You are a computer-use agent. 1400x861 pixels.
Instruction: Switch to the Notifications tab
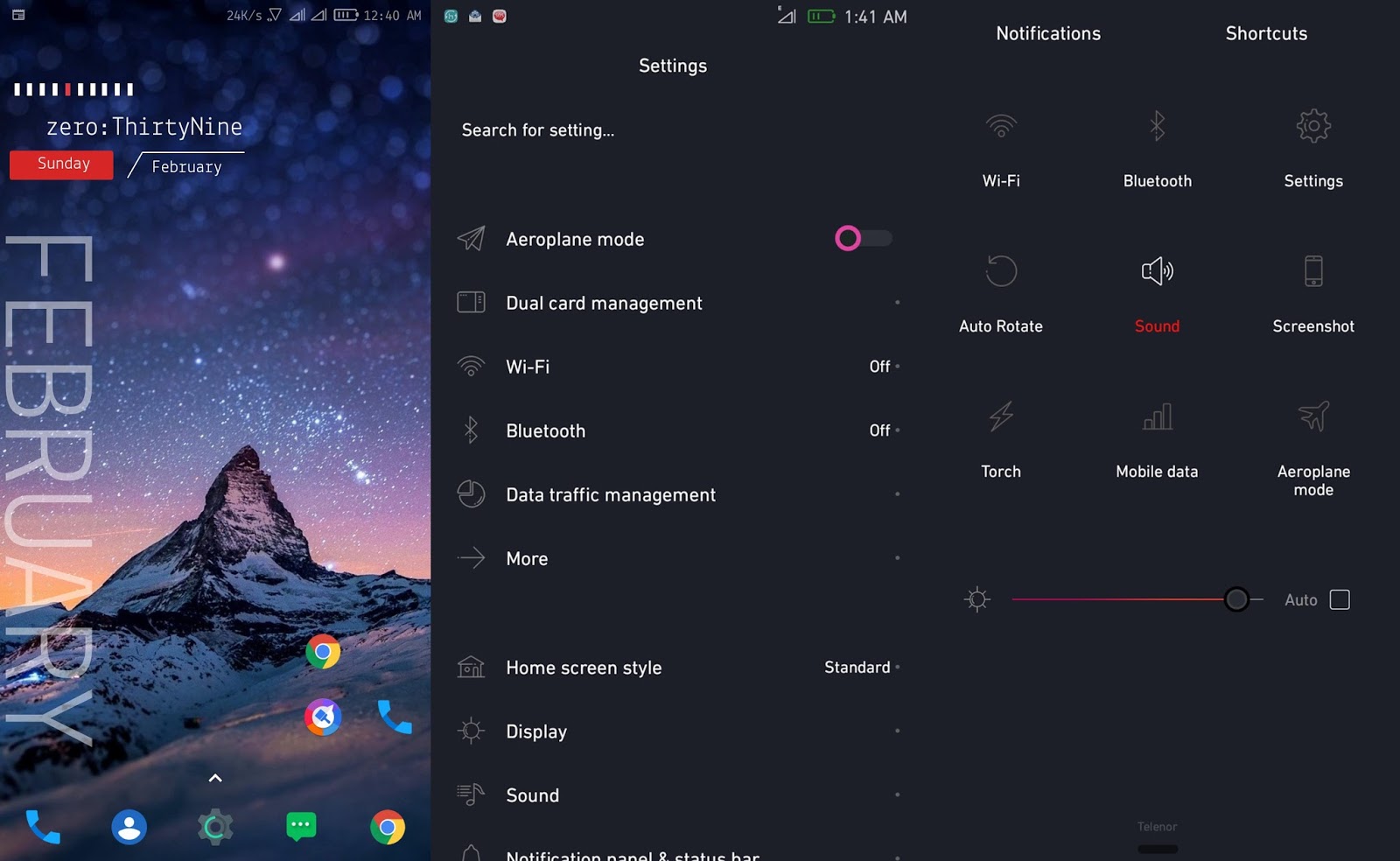[1048, 33]
